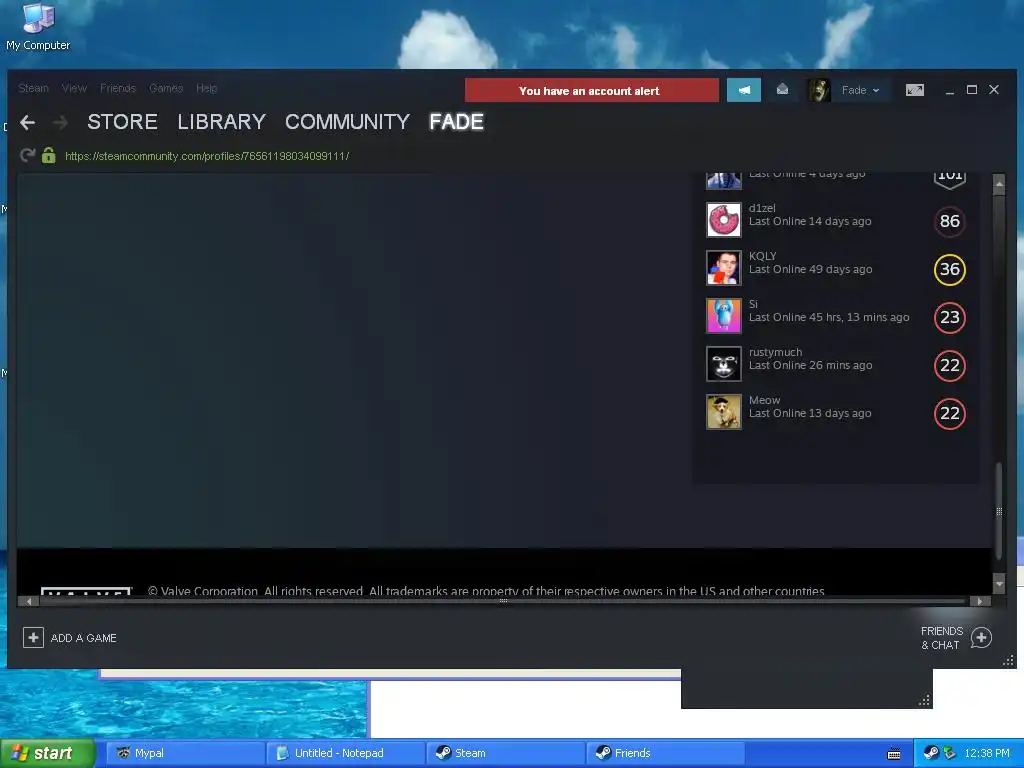Image resolution: width=1024 pixels, height=768 pixels.
Task: Open d1zel's donut avatar
Action: [724, 219]
